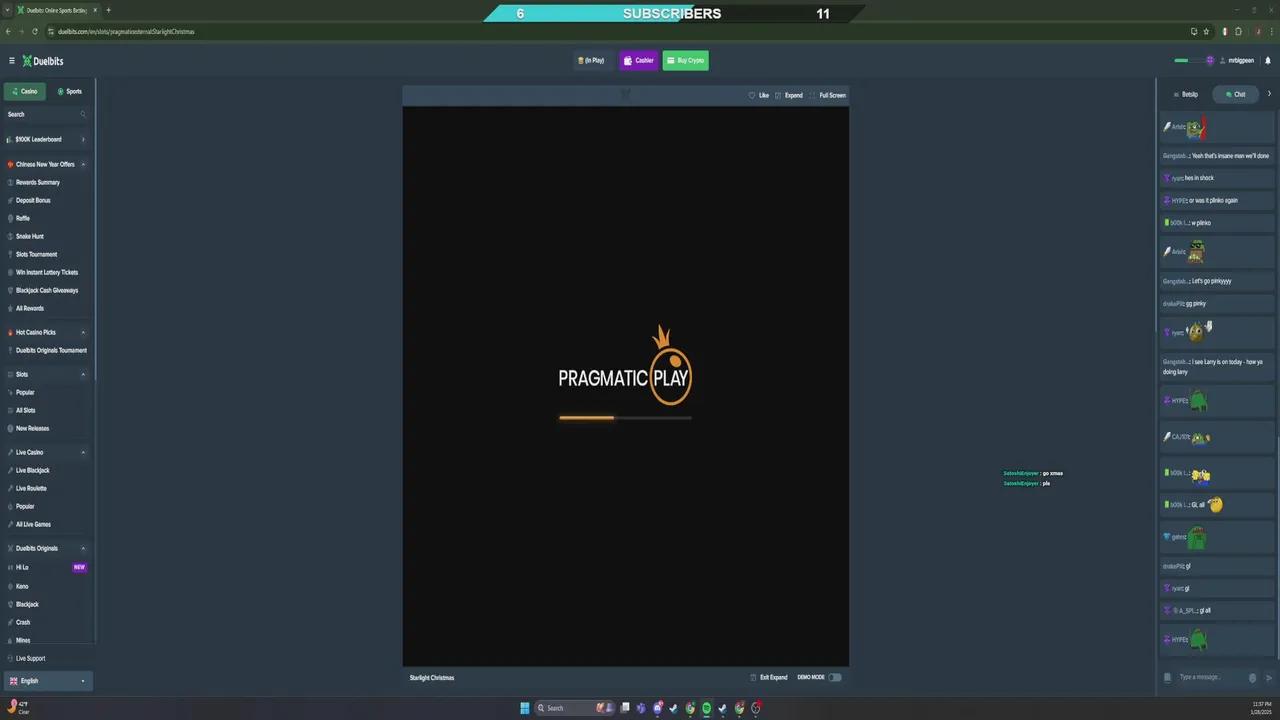The image size is (1280, 720).
Task: Open the $100K Leaderboard link
Action: tap(46, 140)
